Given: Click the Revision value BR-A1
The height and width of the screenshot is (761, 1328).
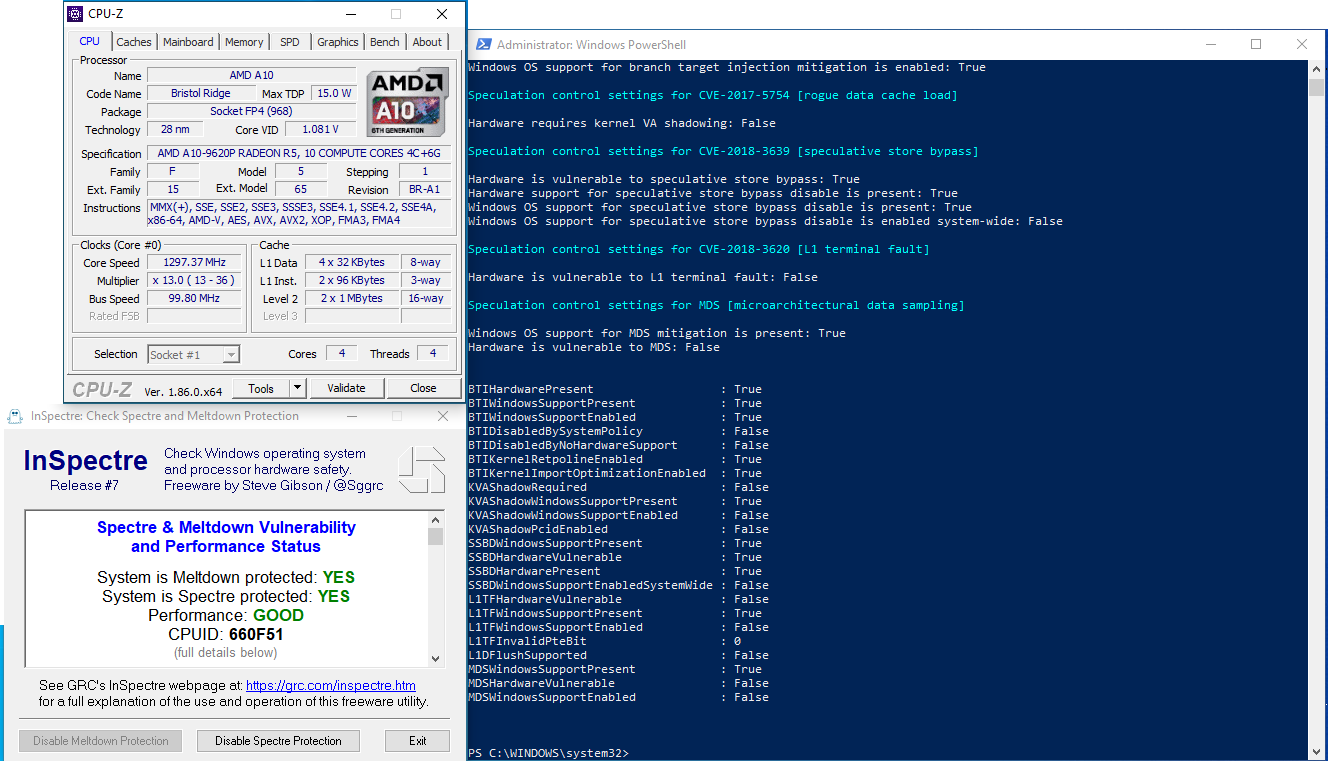Looking at the screenshot, I should (427, 190).
